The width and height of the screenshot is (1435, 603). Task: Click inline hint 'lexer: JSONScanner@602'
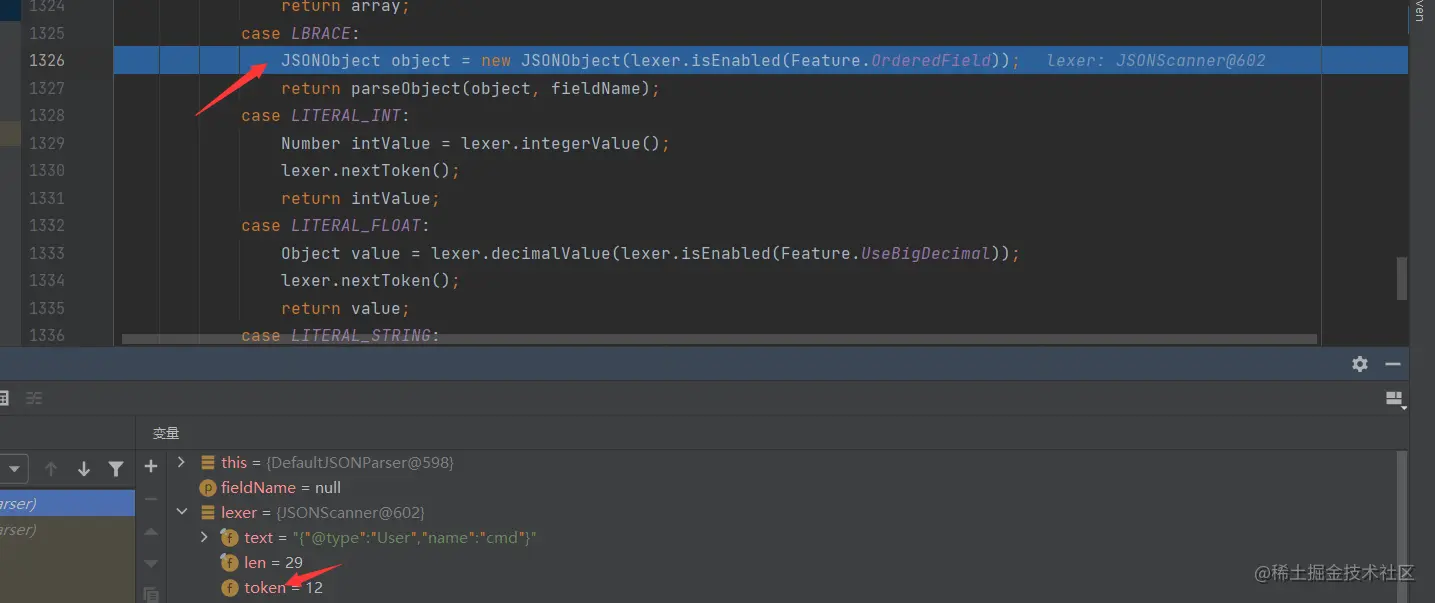[1156, 60]
